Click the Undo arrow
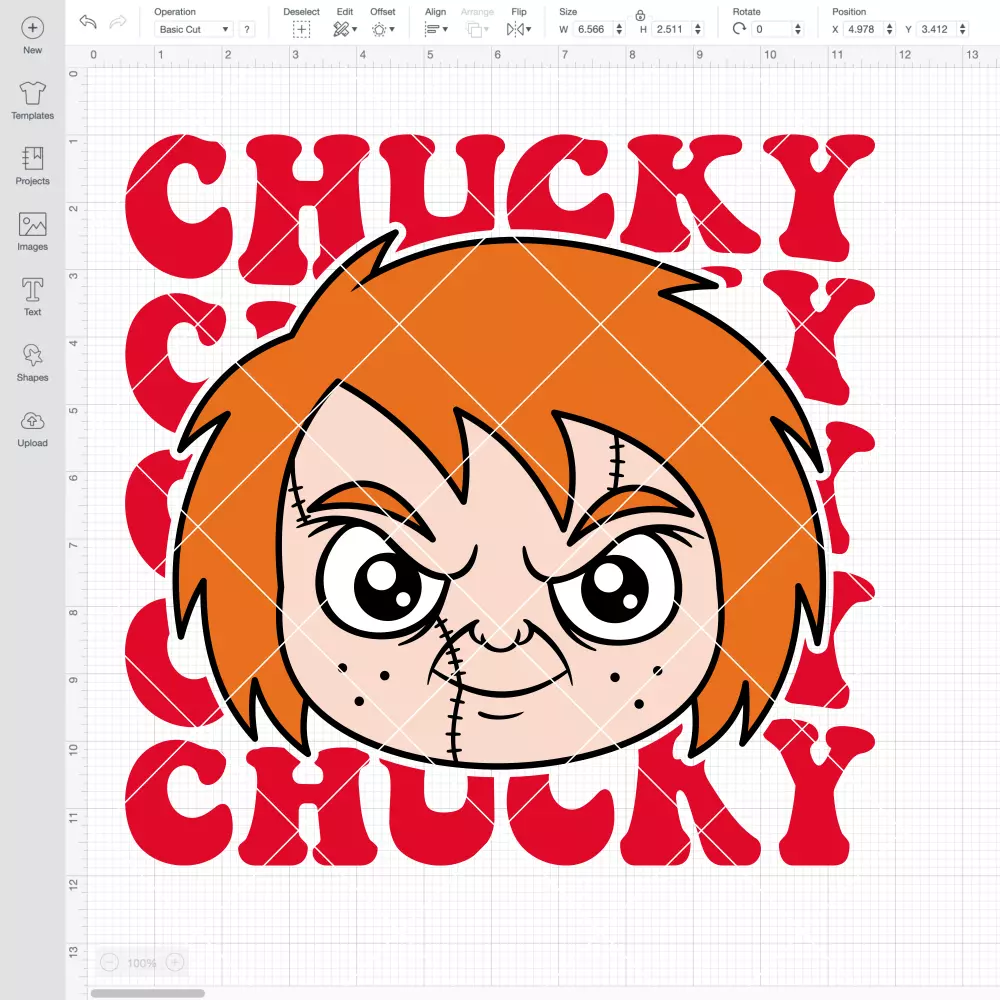The image size is (1000, 1000). click(x=88, y=22)
